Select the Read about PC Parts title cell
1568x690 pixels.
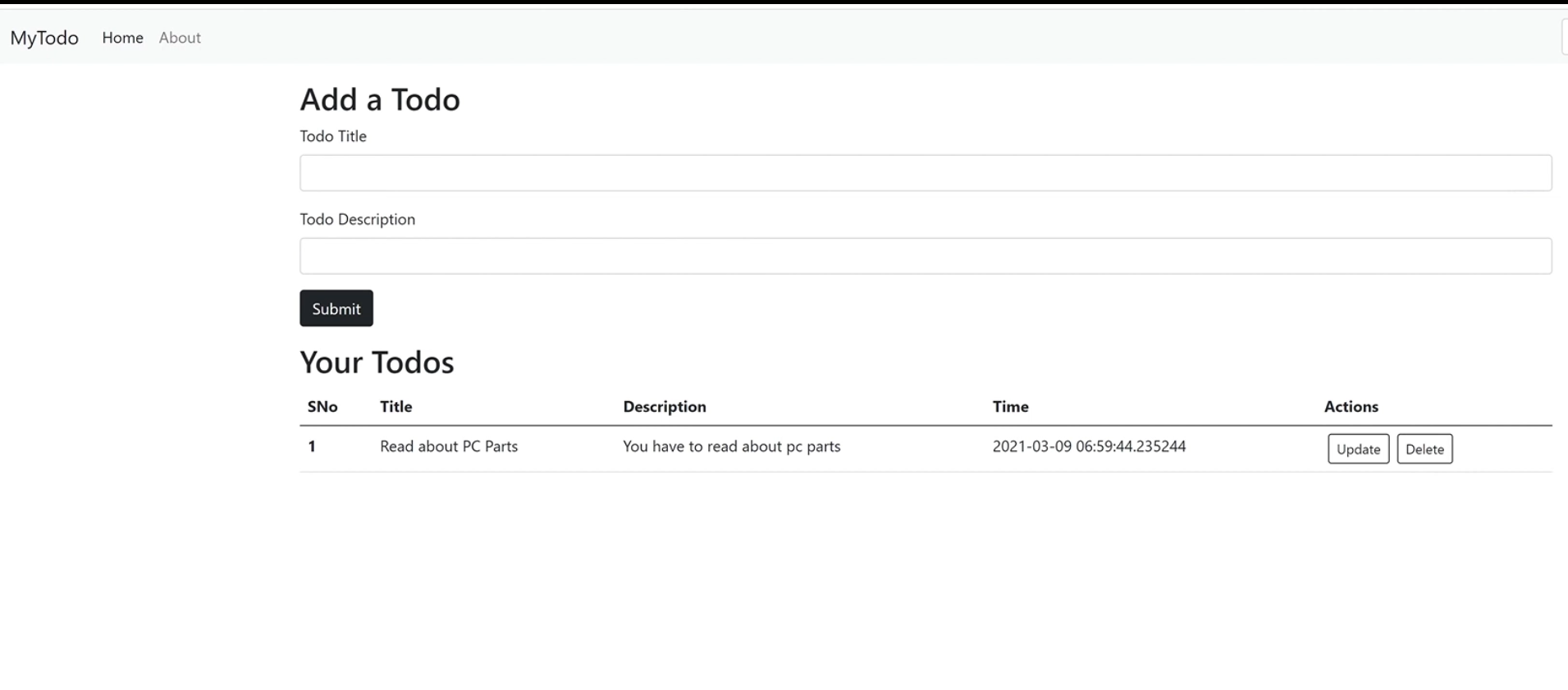449,446
